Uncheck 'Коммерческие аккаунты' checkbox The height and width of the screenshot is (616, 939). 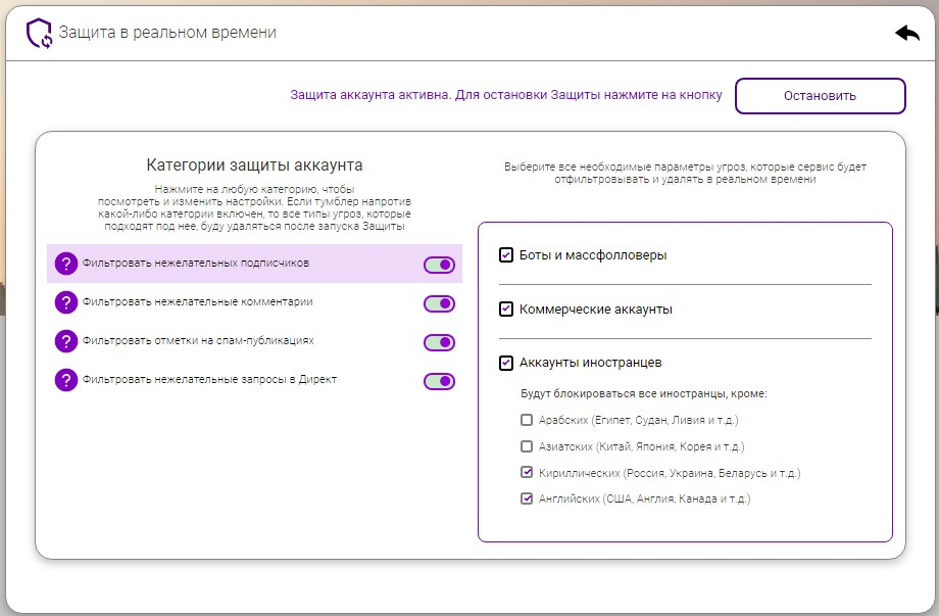tap(506, 310)
